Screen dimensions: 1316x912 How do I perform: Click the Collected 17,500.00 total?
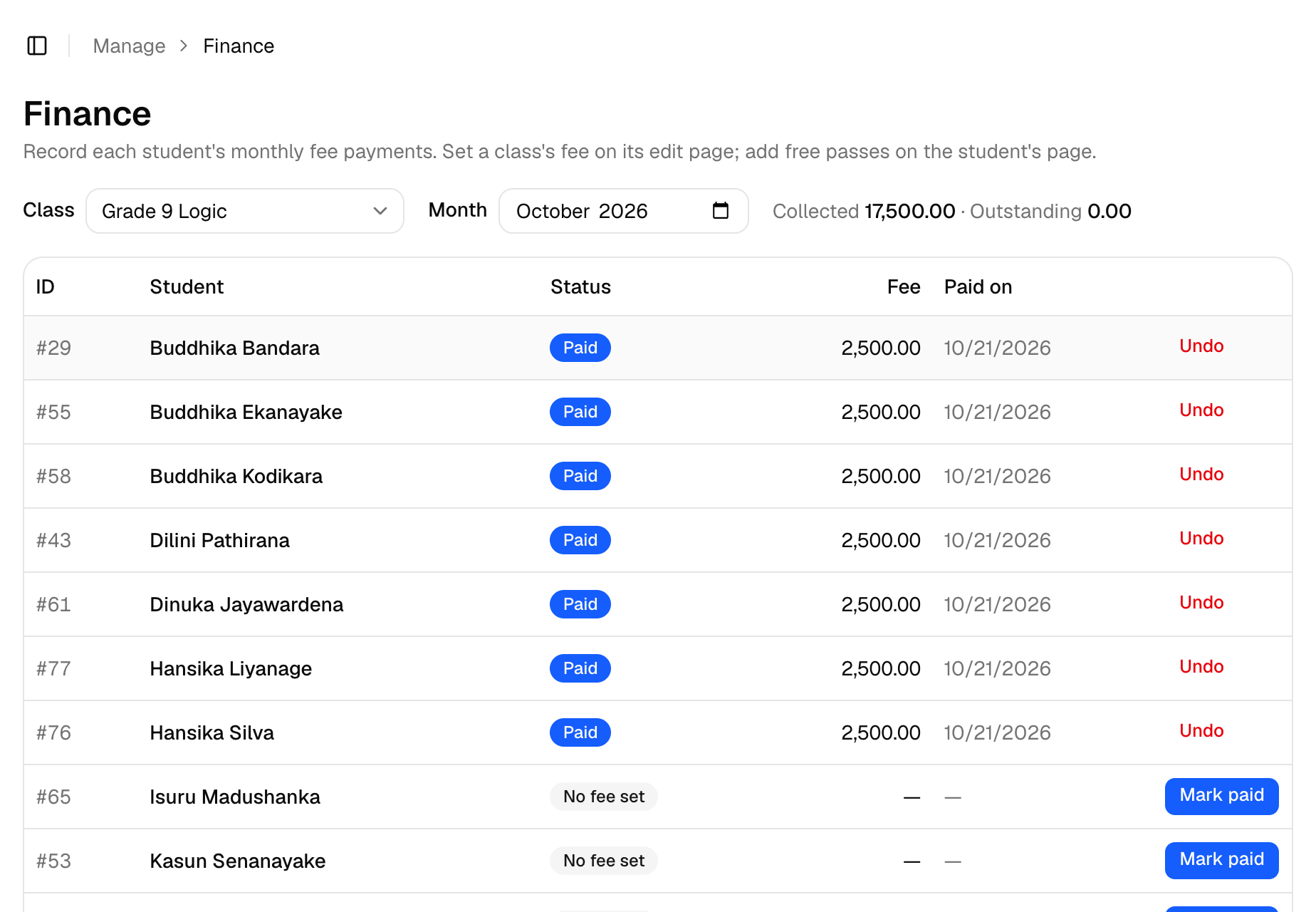864,211
